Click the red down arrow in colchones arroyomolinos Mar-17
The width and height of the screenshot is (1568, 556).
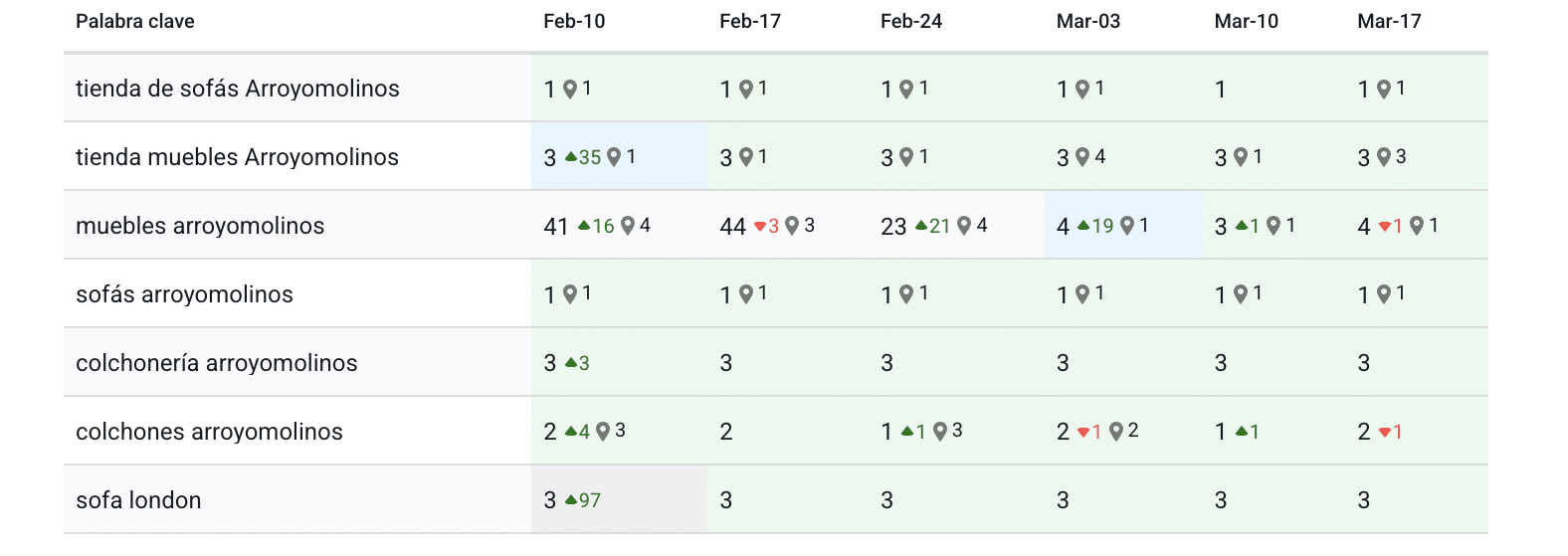1384,433
